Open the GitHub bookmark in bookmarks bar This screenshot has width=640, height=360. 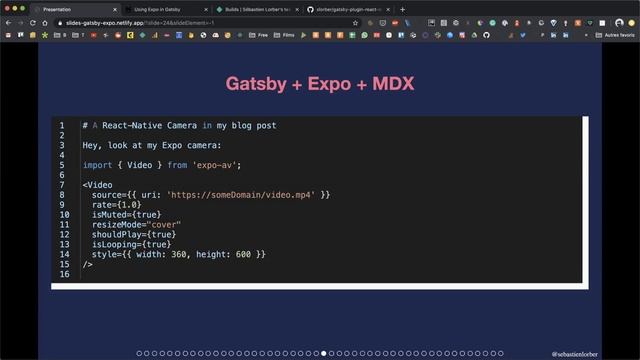(x=486, y=36)
